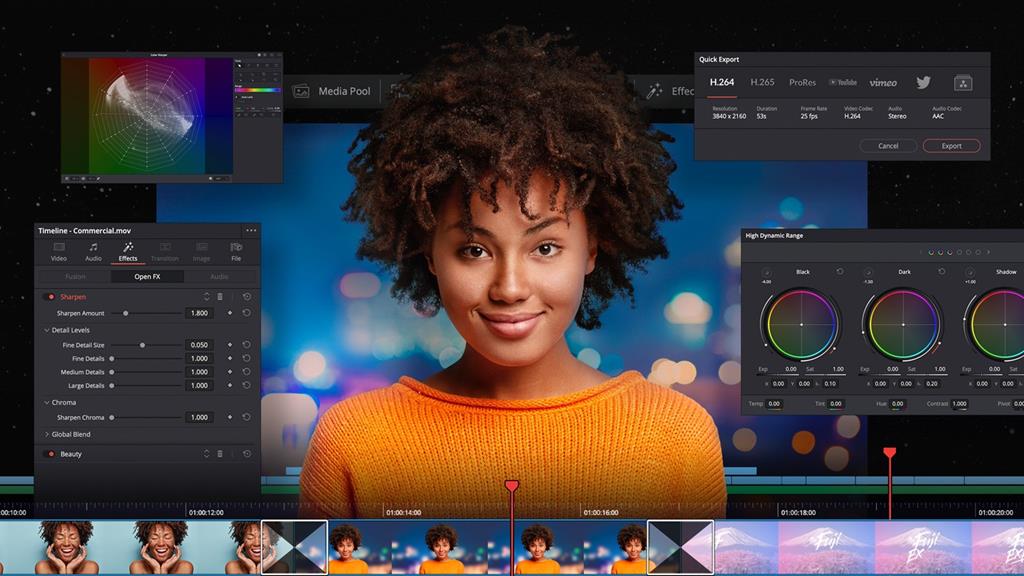Image resolution: width=1024 pixels, height=576 pixels.
Task: Select the YouTube export preset icon
Action: tap(843, 83)
